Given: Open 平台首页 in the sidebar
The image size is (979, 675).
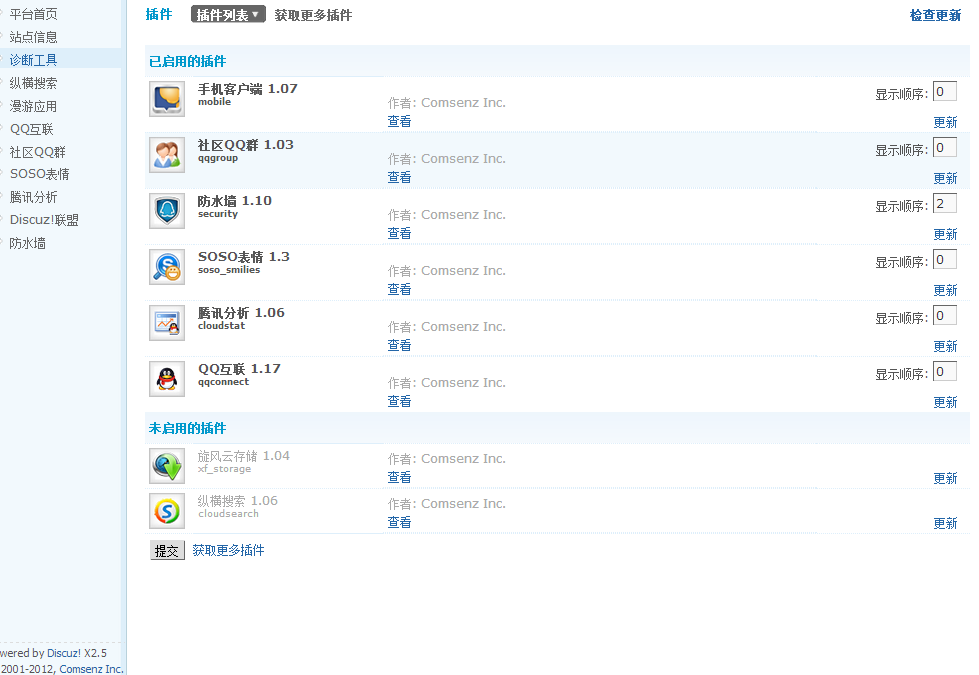Looking at the screenshot, I should 34,14.
